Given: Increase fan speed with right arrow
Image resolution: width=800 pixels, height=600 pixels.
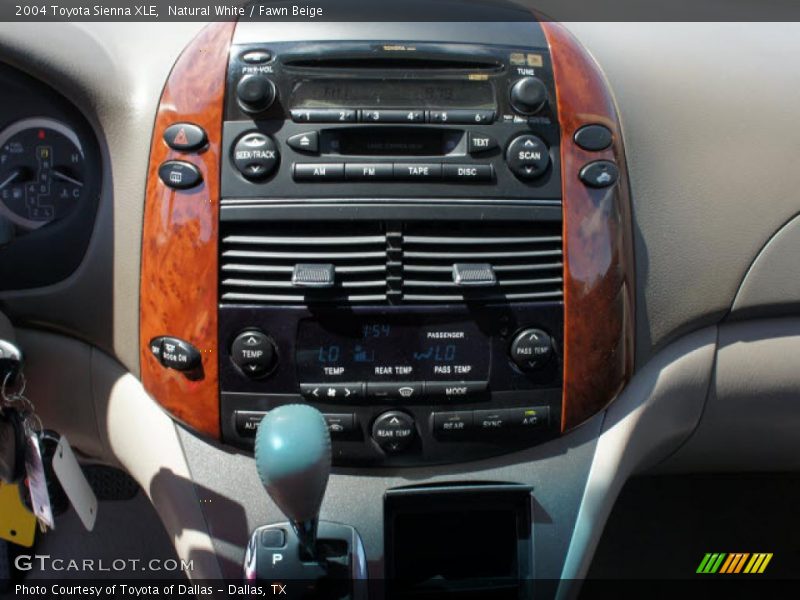Looking at the screenshot, I should 348,392.
